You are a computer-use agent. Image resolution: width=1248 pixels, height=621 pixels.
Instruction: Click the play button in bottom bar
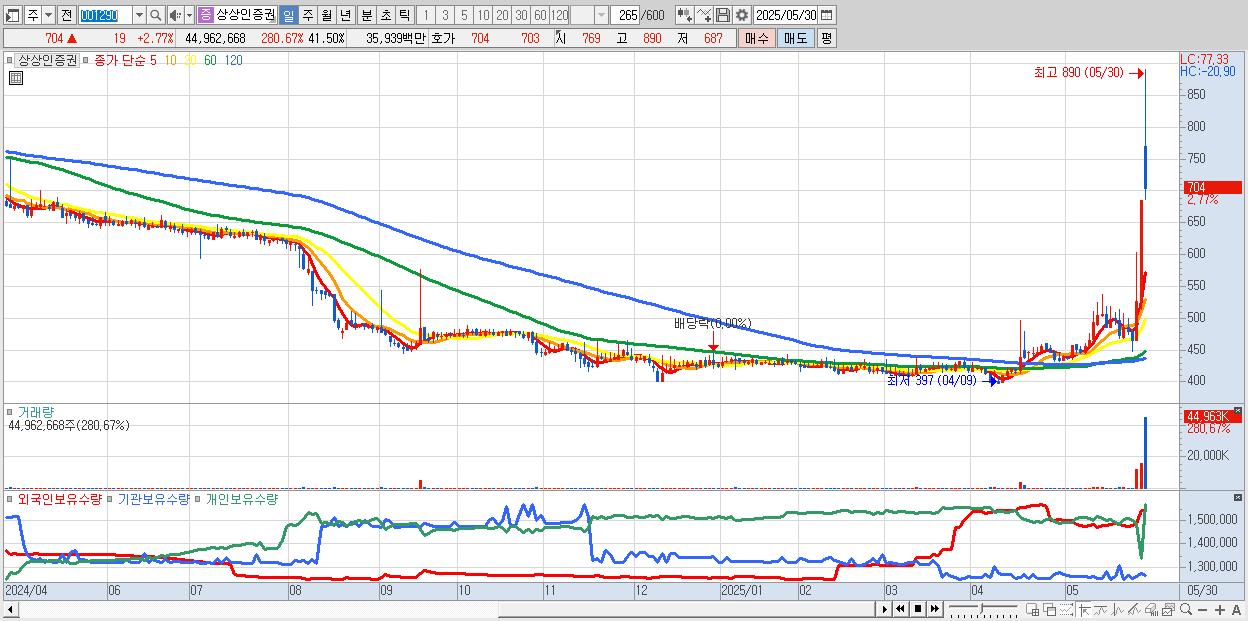click(885, 609)
